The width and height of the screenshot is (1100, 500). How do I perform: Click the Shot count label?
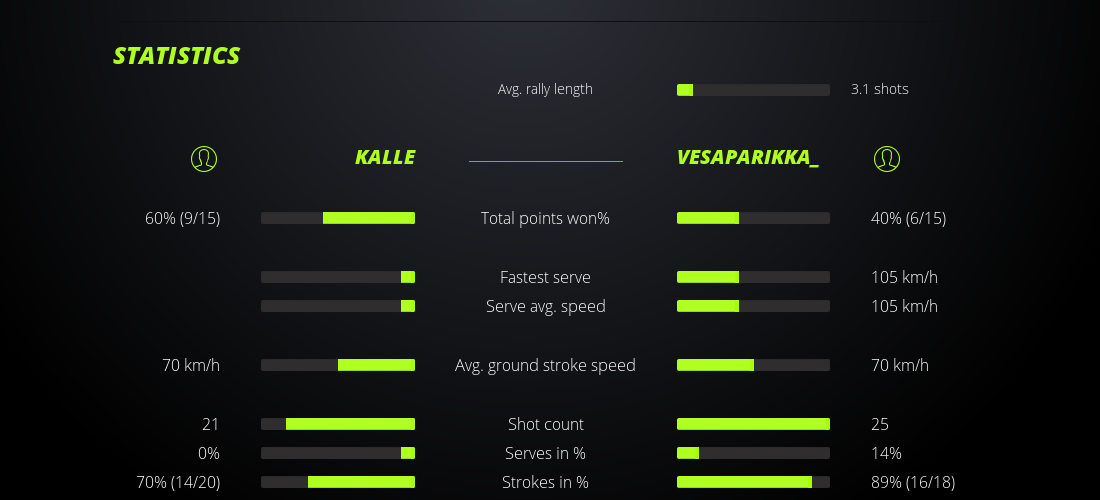(x=545, y=424)
